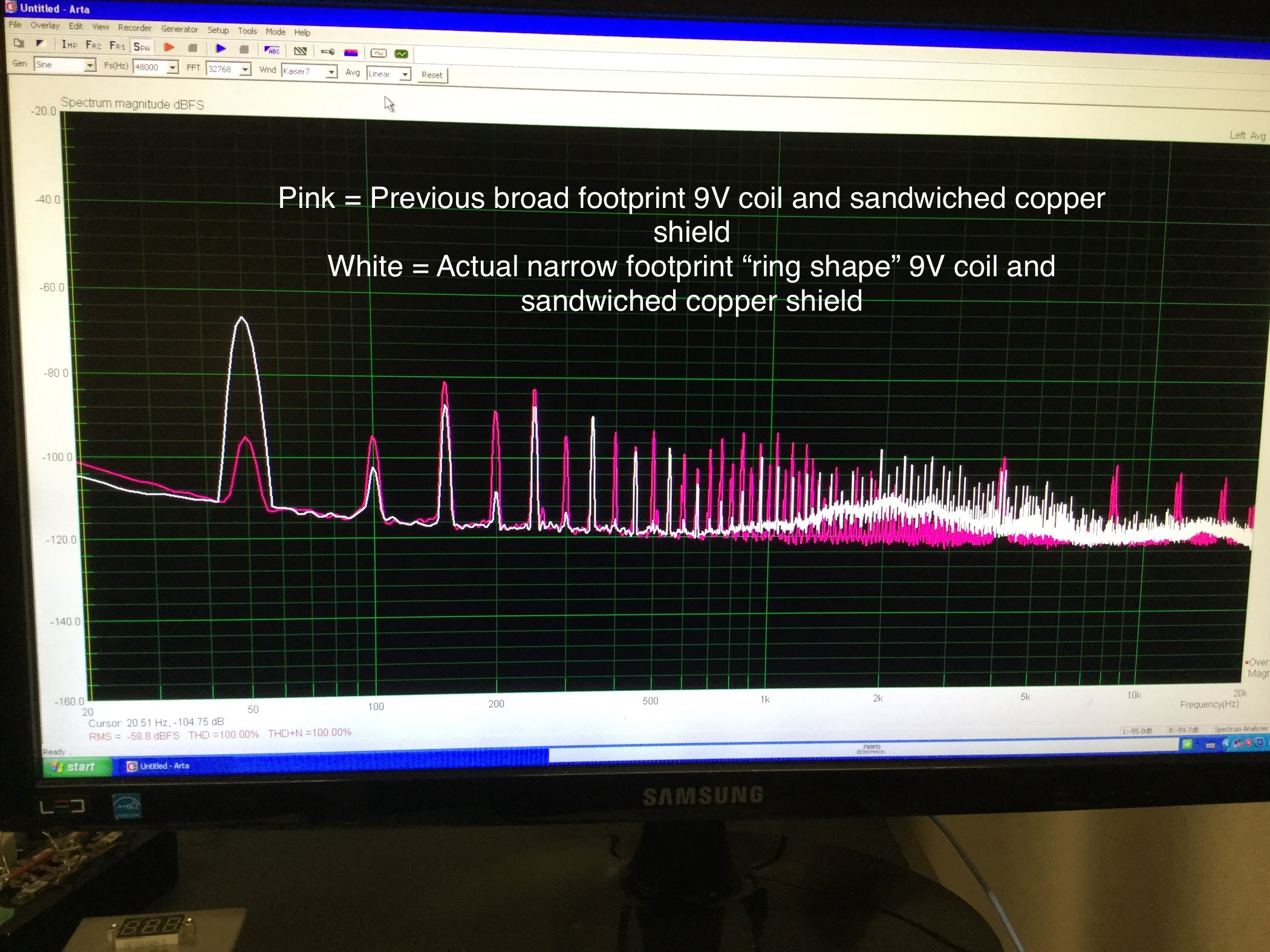Click the THD =100.00% readout

coord(223,734)
